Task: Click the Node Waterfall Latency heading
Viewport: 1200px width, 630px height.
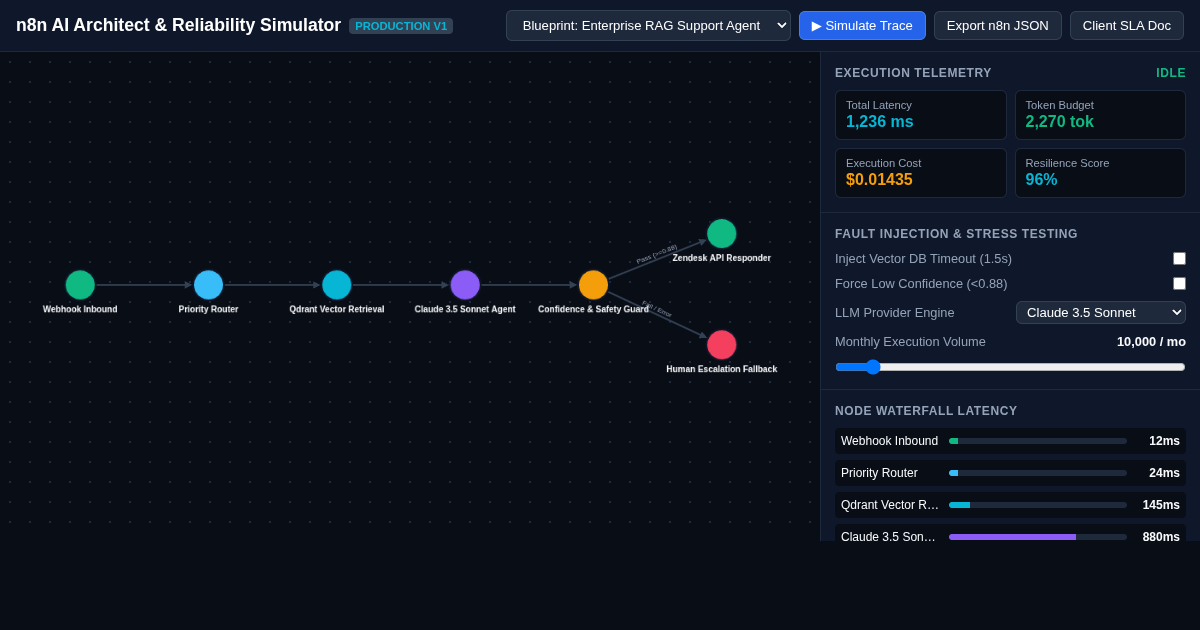Action: point(926,411)
